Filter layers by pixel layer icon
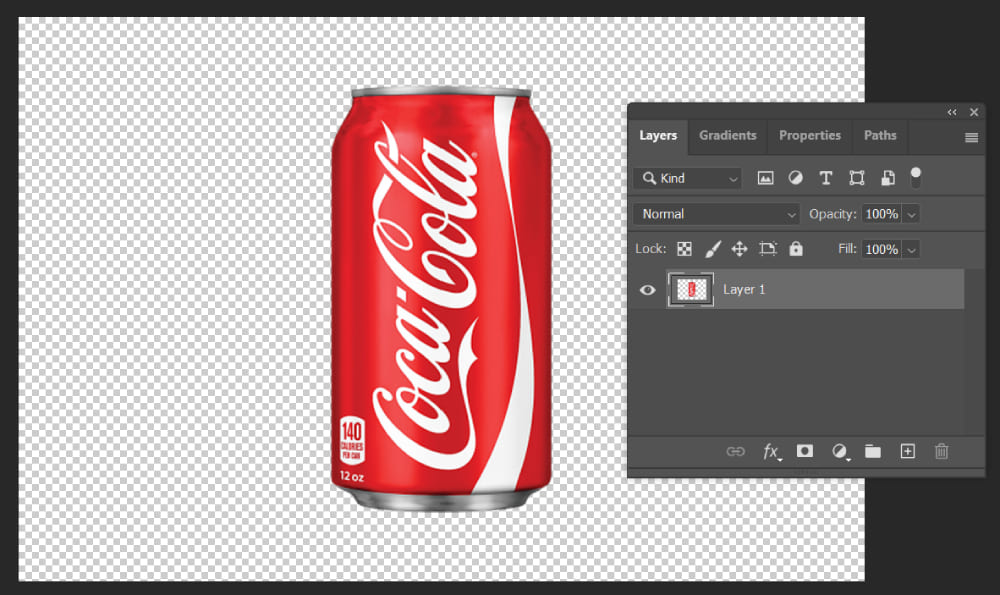This screenshot has width=1000, height=595. 766,178
